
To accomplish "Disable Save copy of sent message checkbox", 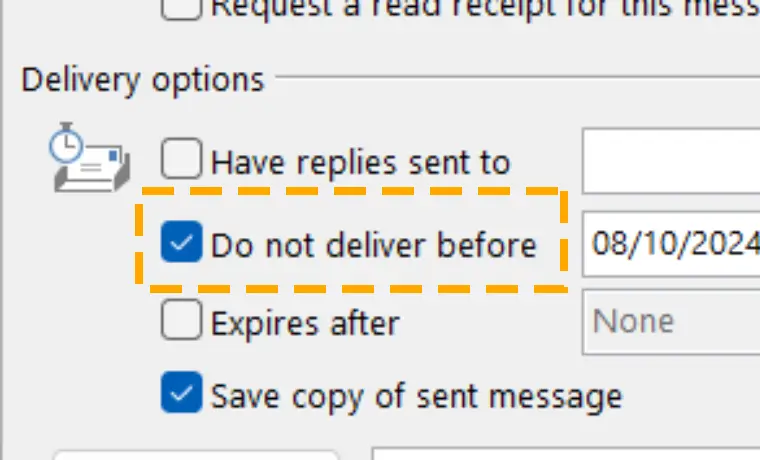I will click(181, 392).
